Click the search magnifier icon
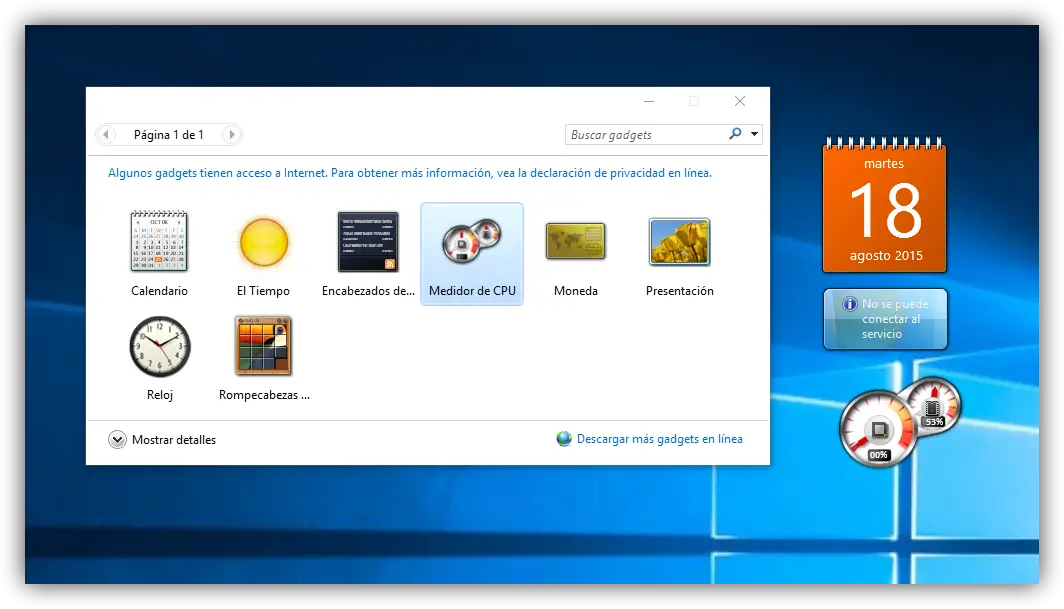The height and width of the screenshot is (609, 1064). 735,134
